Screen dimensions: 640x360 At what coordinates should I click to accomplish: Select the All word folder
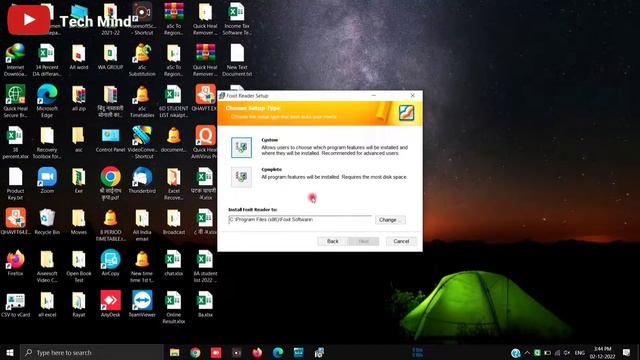tap(79, 57)
